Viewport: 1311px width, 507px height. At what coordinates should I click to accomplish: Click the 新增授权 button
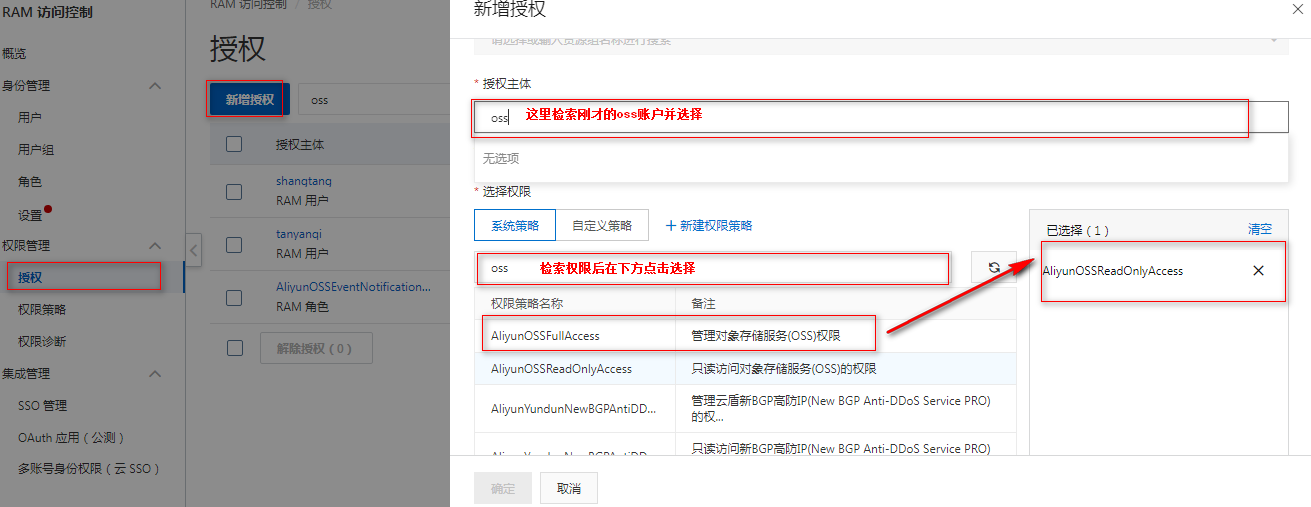[x=249, y=100]
